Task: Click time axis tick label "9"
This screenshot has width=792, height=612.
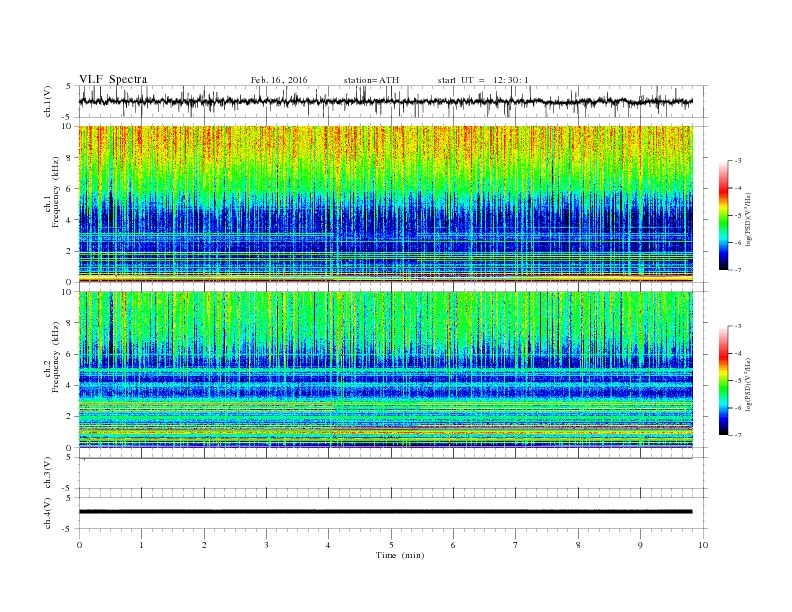Action: click(x=640, y=545)
